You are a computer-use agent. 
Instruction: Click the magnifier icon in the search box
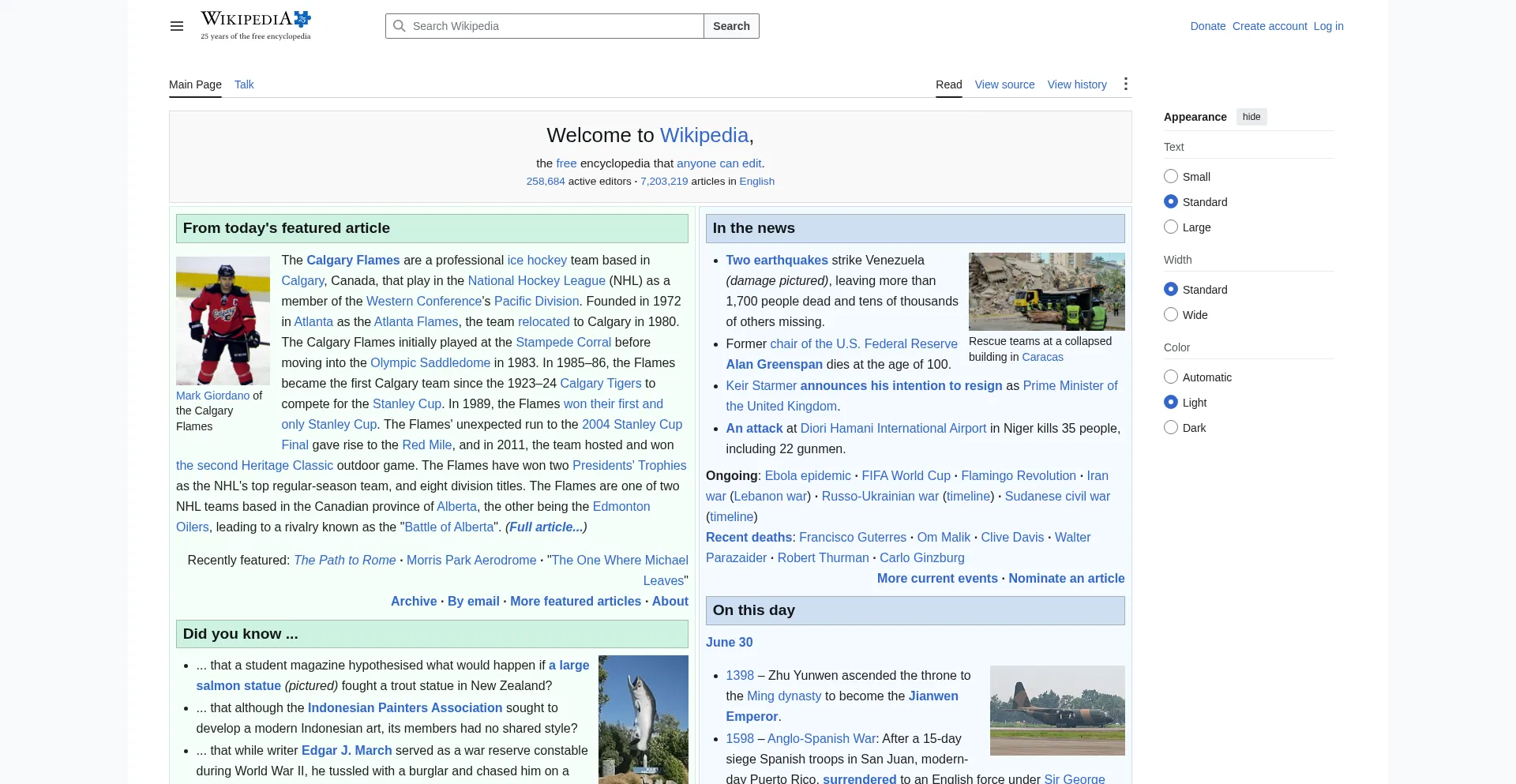400,26
